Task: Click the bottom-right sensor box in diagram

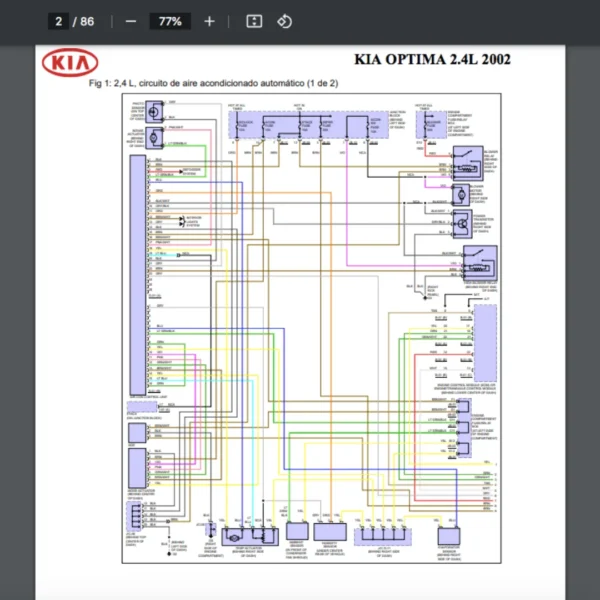Action: (x=449, y=535)
